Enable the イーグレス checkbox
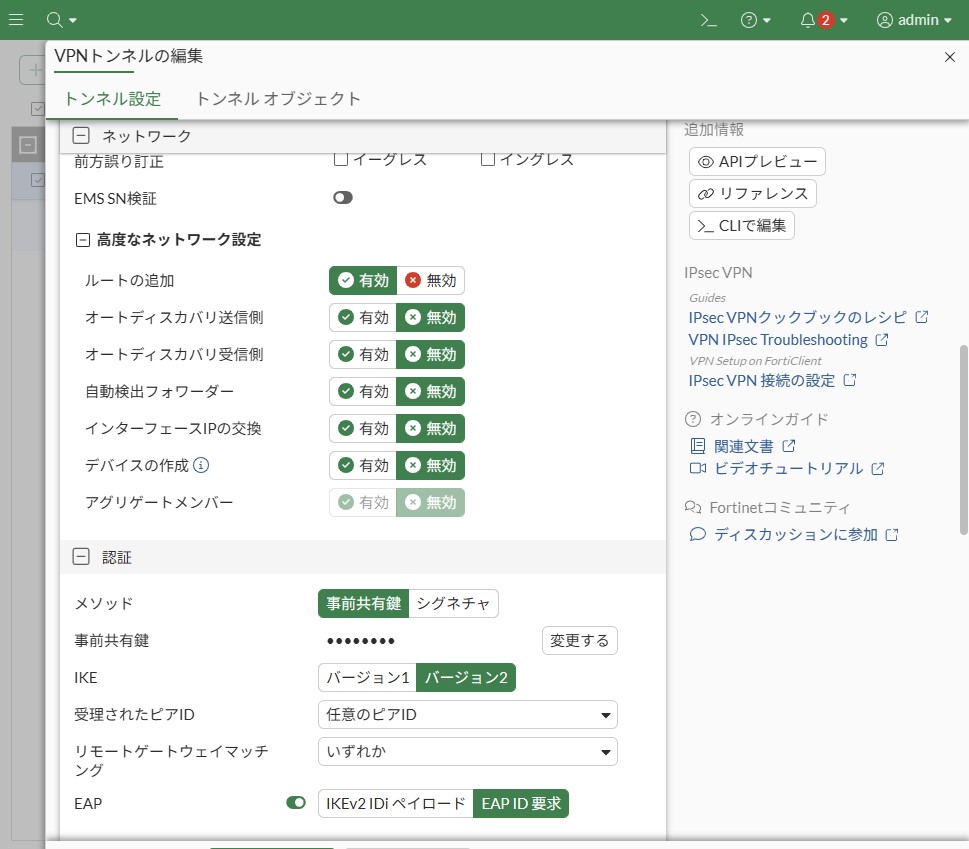The width and height of the screenshot is (969, 849). [340, 159]
